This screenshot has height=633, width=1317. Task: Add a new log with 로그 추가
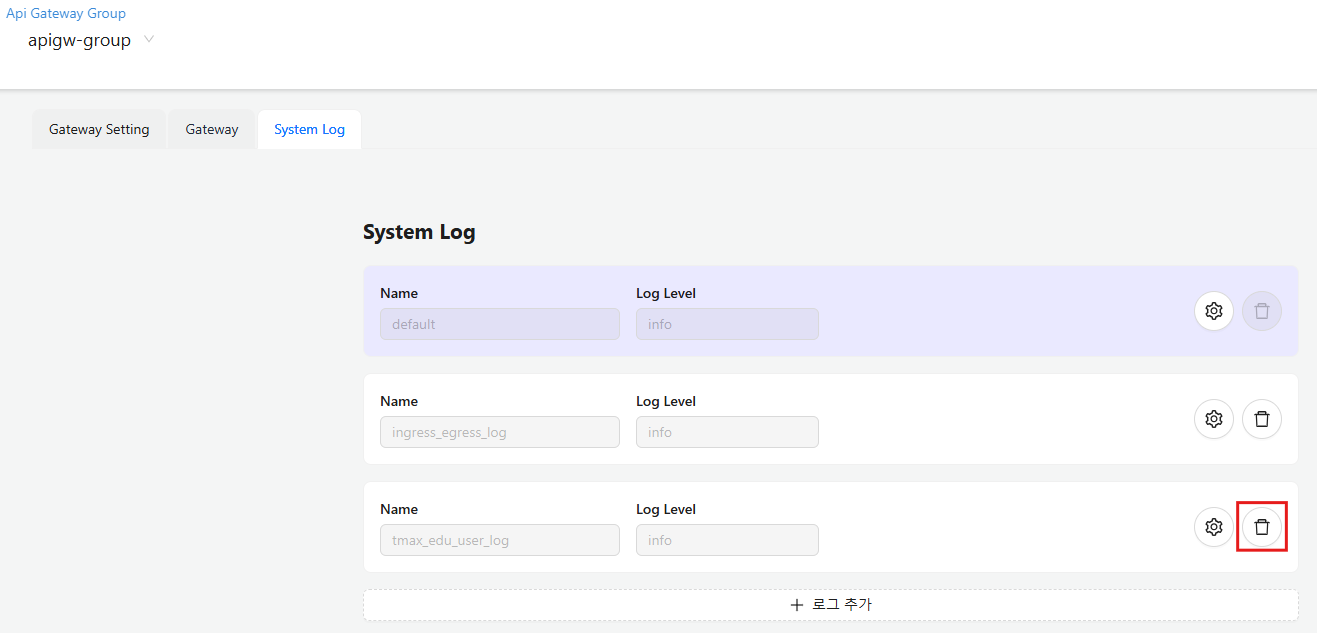pyautogui.click(x=831, y=605)
